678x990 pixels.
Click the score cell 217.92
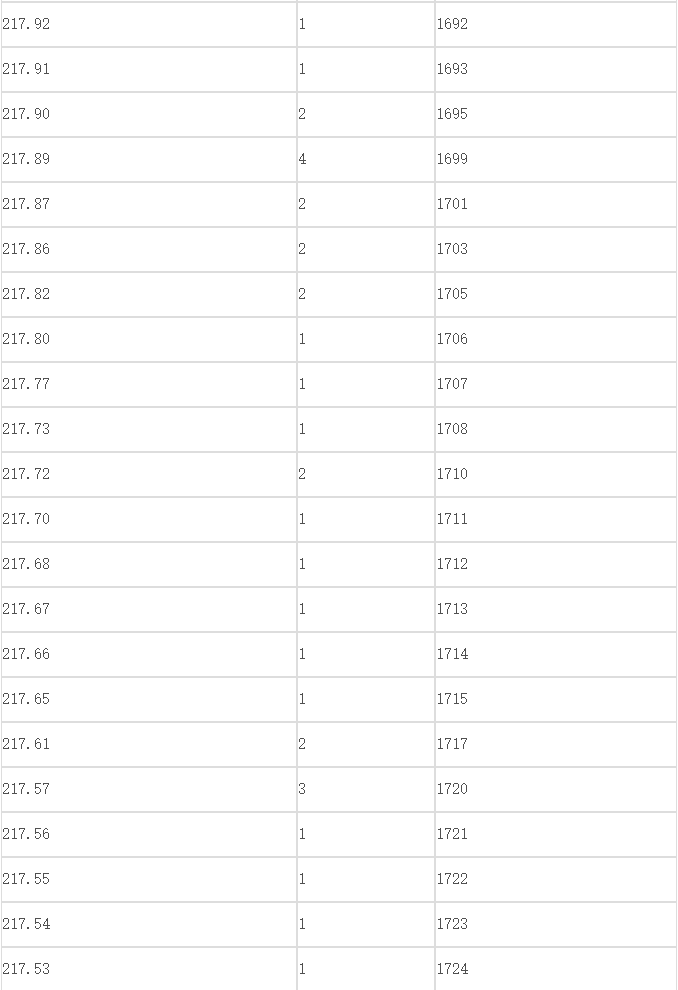(x=149, y=24)
